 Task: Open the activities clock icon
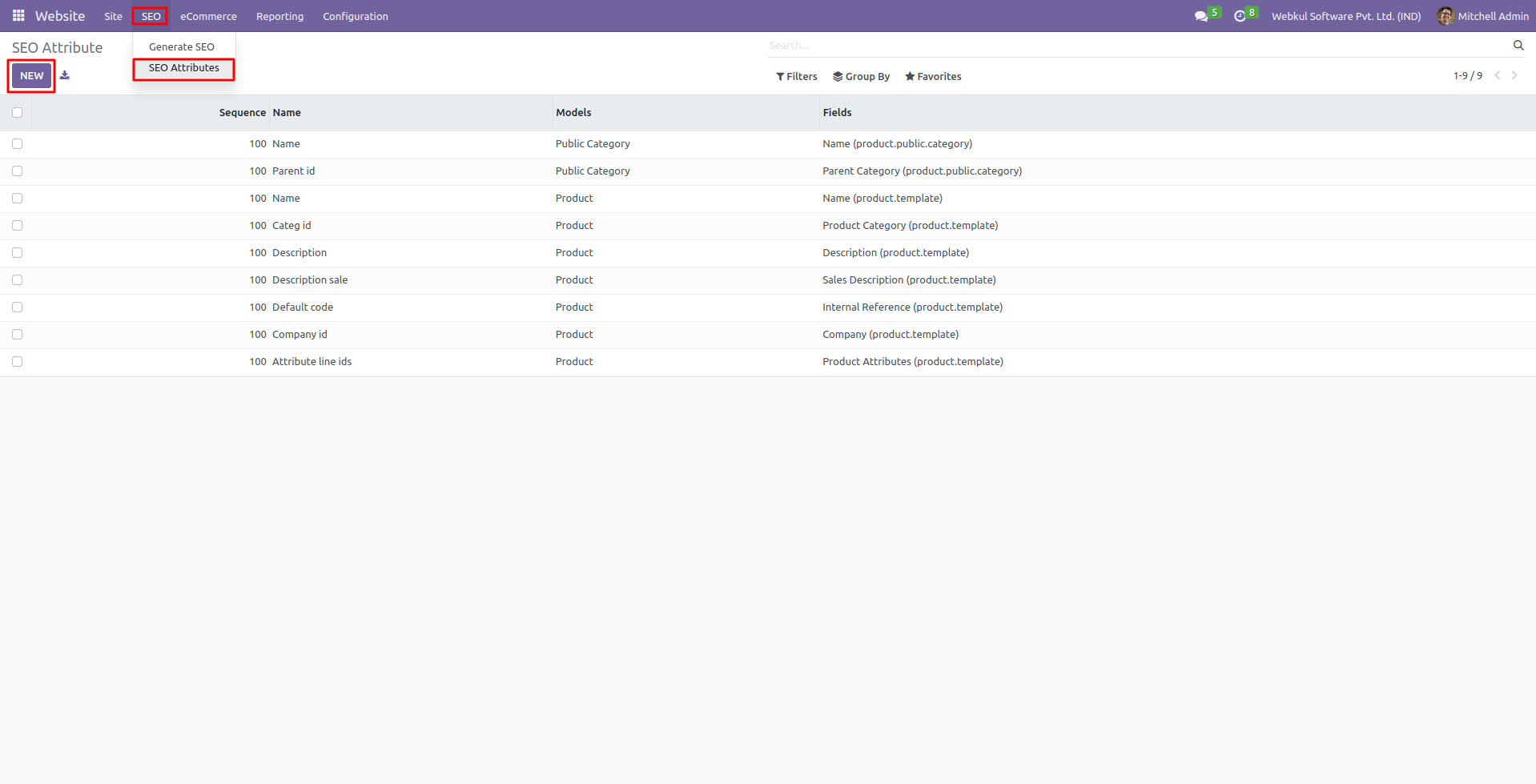pos(1240,16)
